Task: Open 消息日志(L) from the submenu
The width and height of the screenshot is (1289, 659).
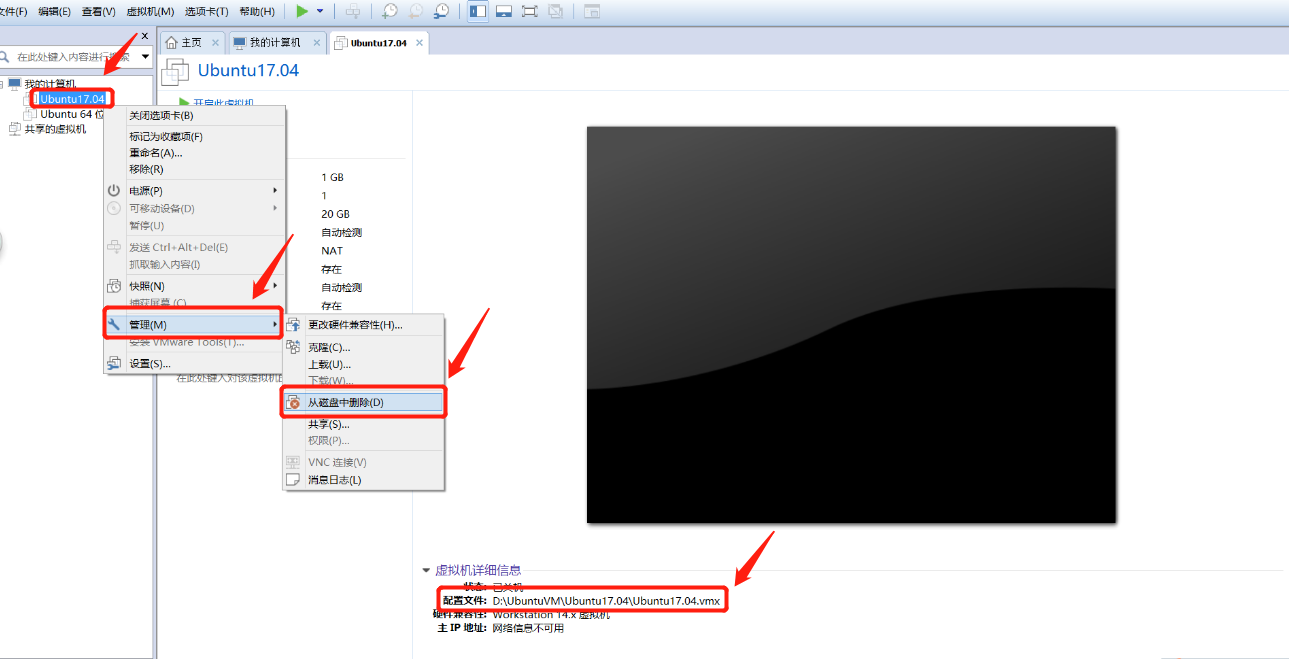Action: (364, 480)
